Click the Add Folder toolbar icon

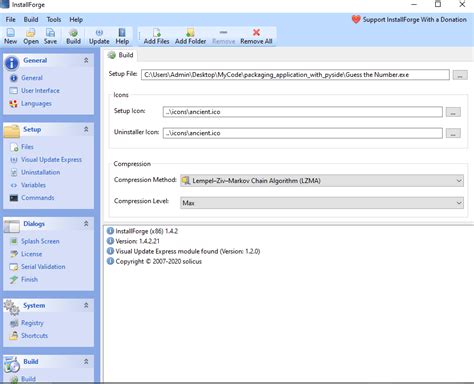[x=190, y=33]
